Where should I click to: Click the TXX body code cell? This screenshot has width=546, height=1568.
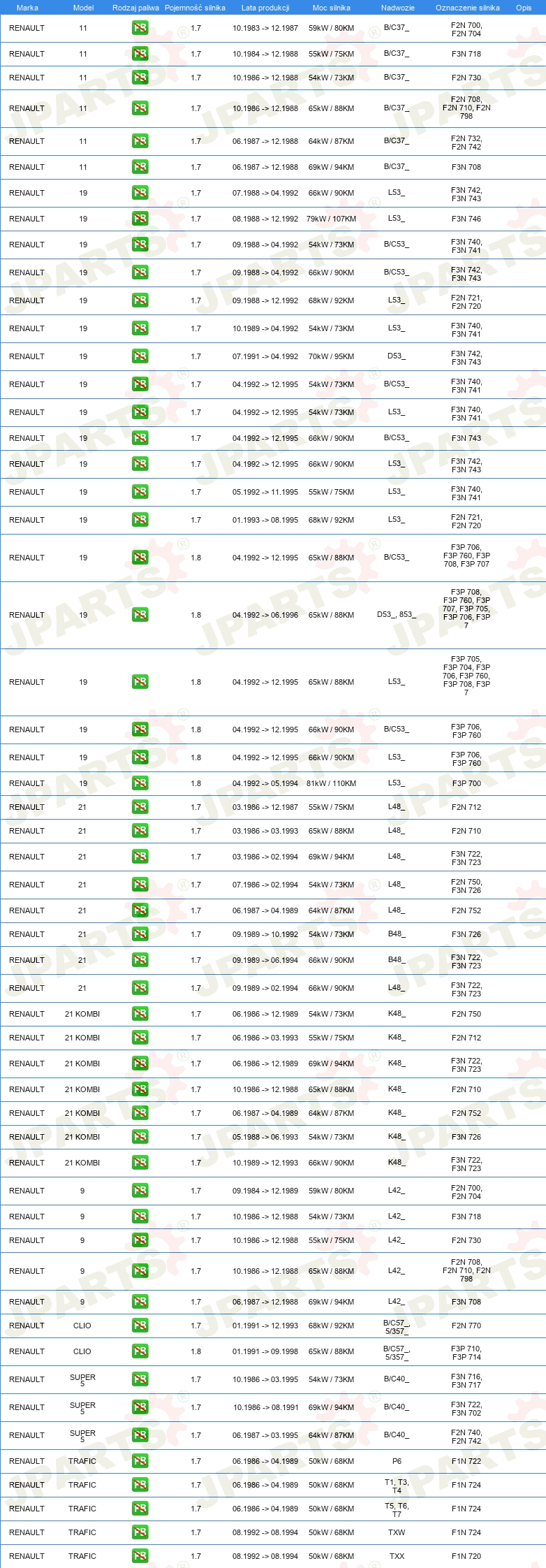click(397, 1556)
